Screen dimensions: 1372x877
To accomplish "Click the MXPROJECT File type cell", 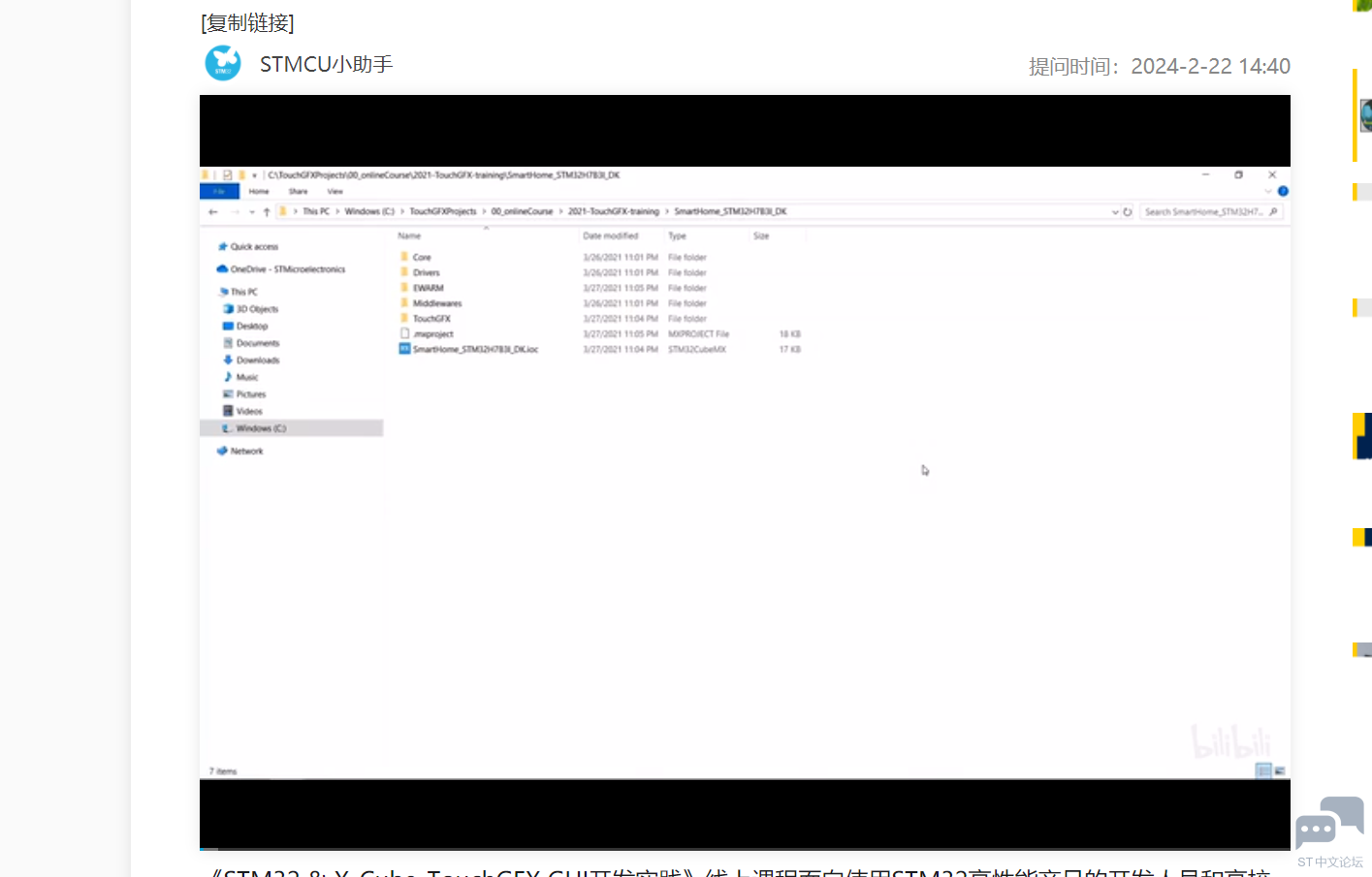I will [698, 334].
